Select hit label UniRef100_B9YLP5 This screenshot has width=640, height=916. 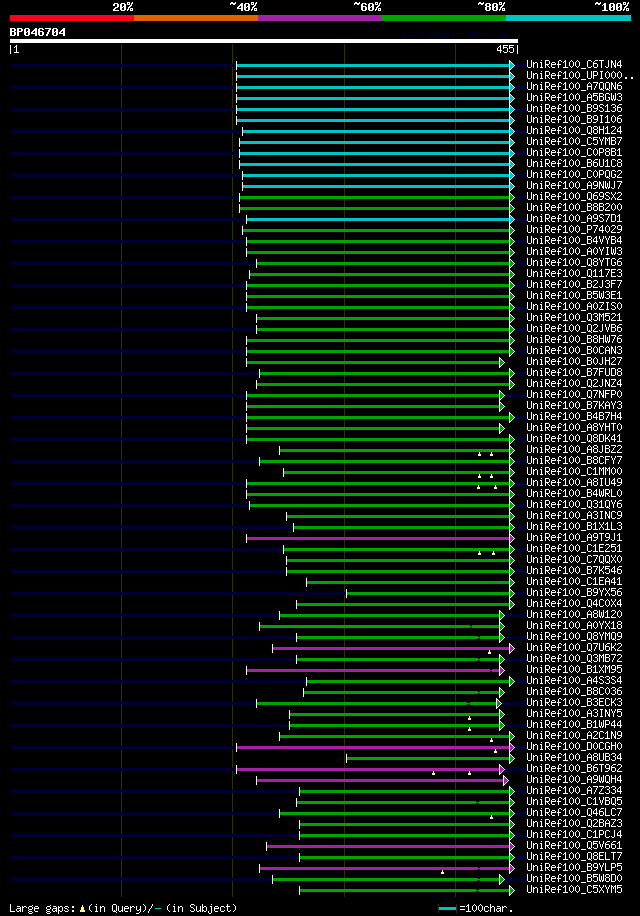(x=574, y=868)
